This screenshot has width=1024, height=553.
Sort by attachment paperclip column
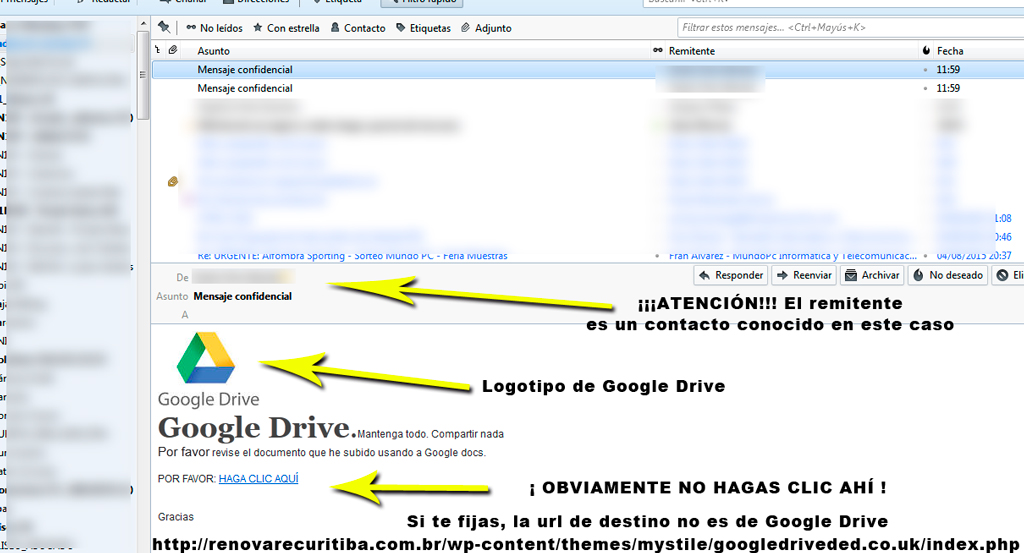click(x=173, y=50)
